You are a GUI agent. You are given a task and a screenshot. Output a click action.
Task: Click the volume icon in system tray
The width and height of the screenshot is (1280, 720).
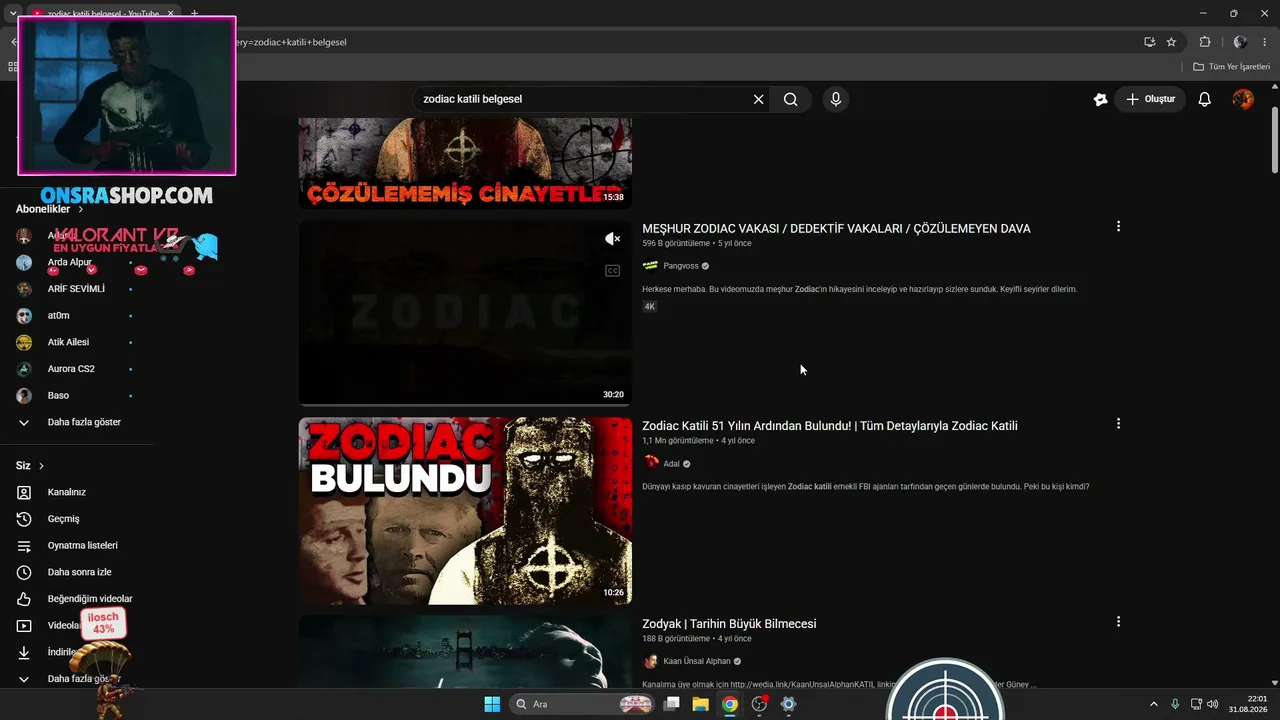[x=1213, y=704]
